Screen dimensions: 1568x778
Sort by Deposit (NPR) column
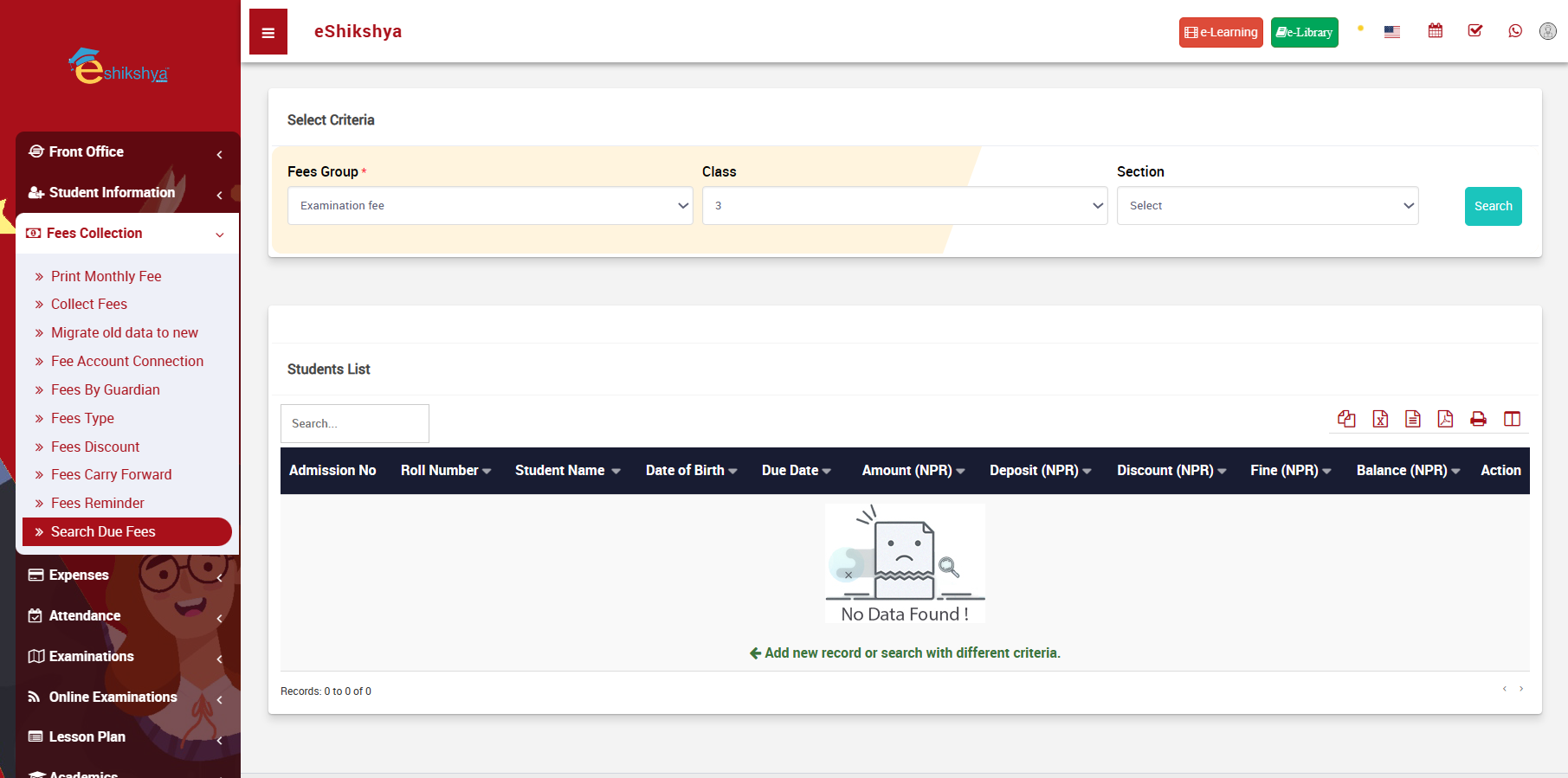click(1040, 470)
